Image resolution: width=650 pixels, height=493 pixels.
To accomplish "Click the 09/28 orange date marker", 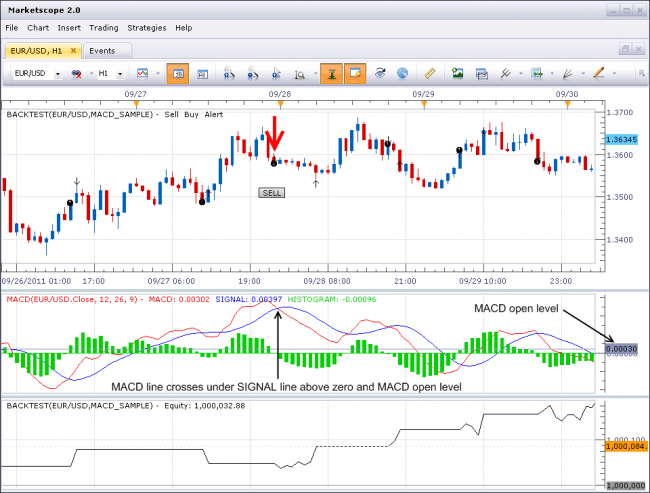I will (280, 104).
